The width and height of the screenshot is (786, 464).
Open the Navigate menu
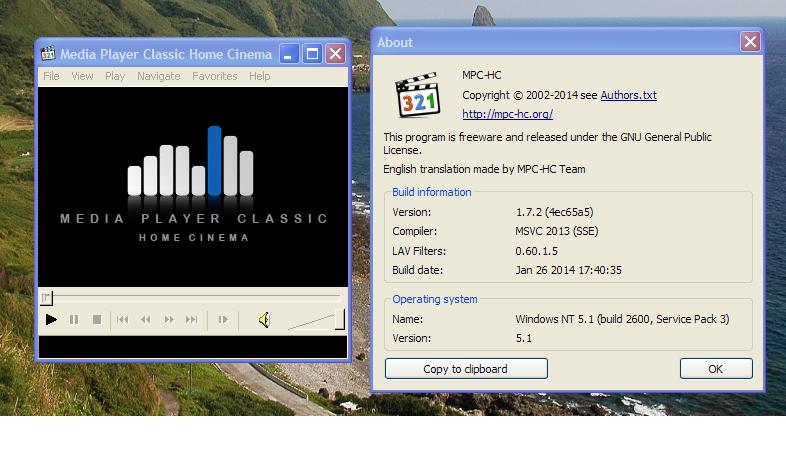158,76
